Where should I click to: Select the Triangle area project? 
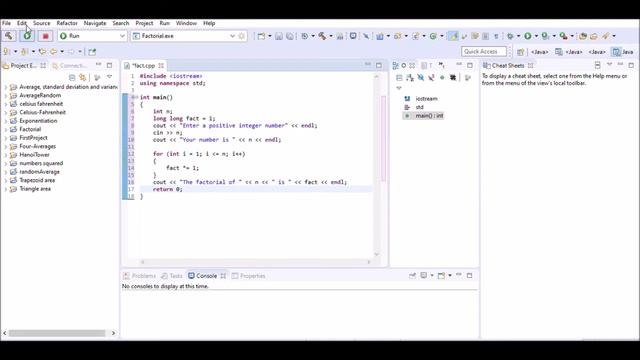[x=35, y=189]
